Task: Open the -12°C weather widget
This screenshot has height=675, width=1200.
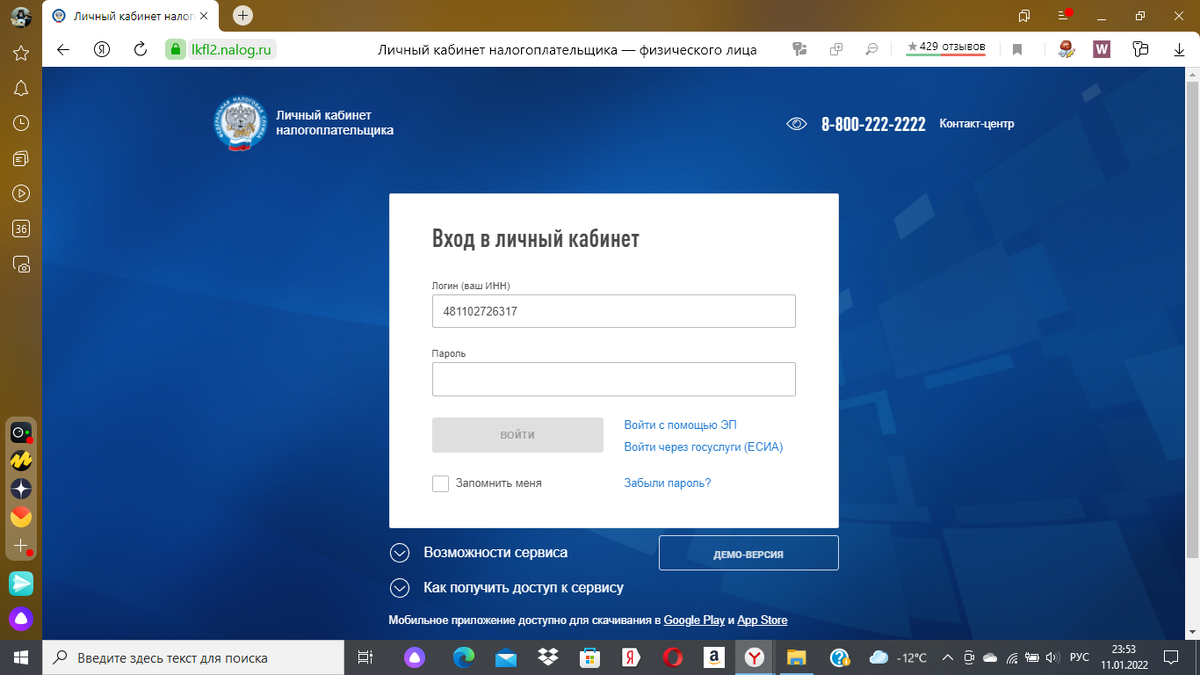Action: click(898, 658)
